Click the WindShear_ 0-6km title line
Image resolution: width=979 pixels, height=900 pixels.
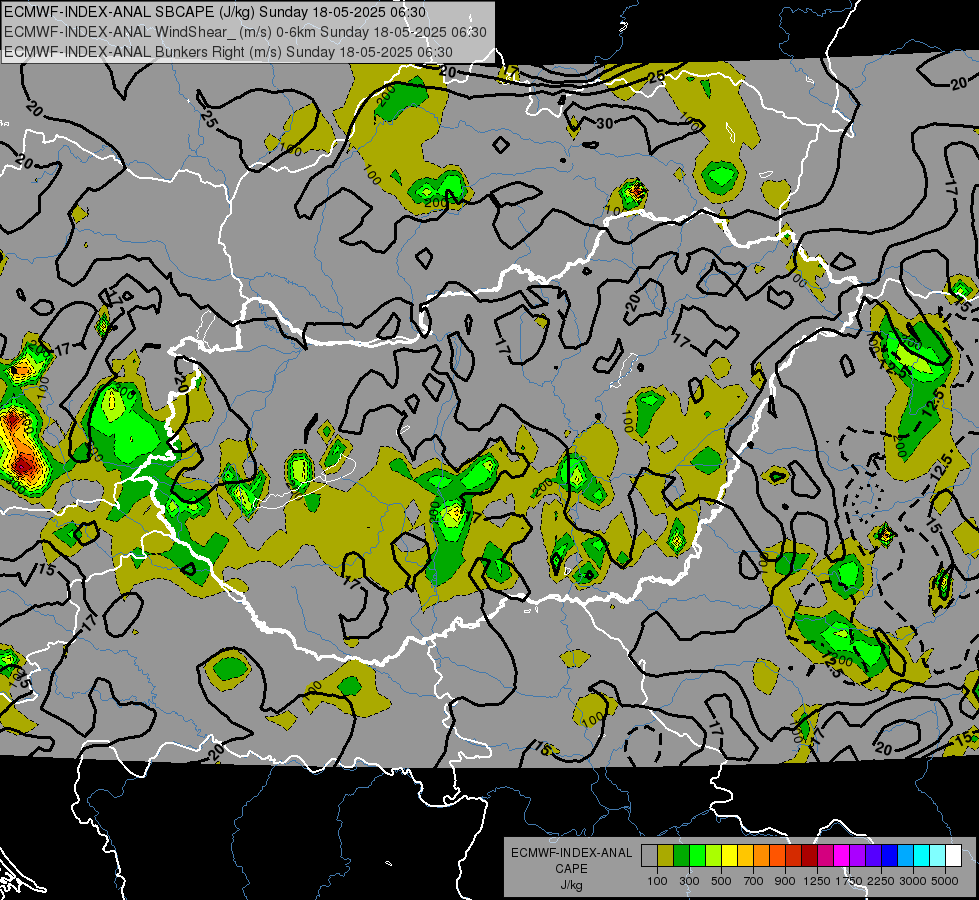[245, 32]
